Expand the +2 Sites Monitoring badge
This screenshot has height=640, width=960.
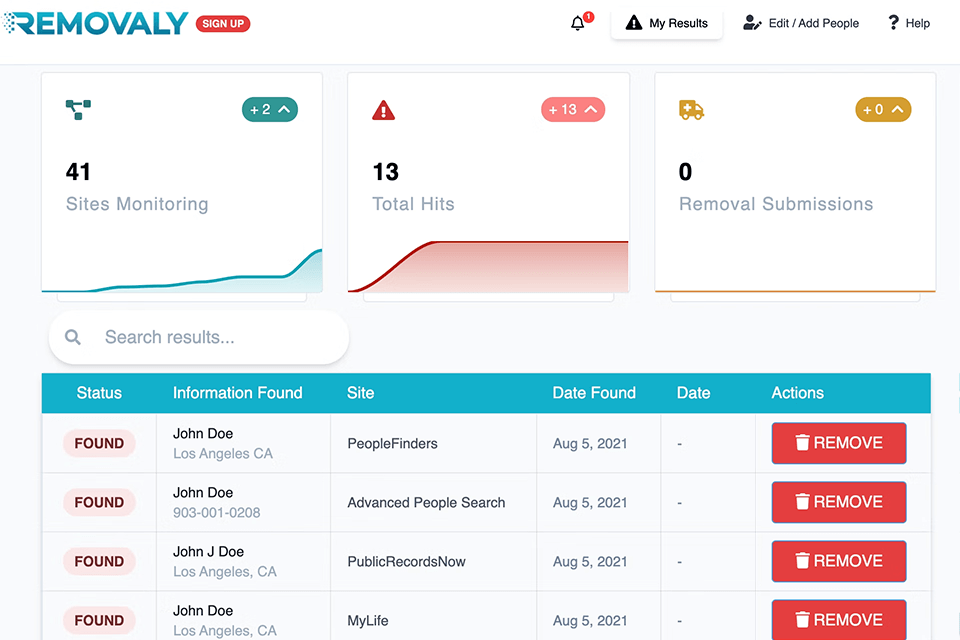(x=270, y=110)
